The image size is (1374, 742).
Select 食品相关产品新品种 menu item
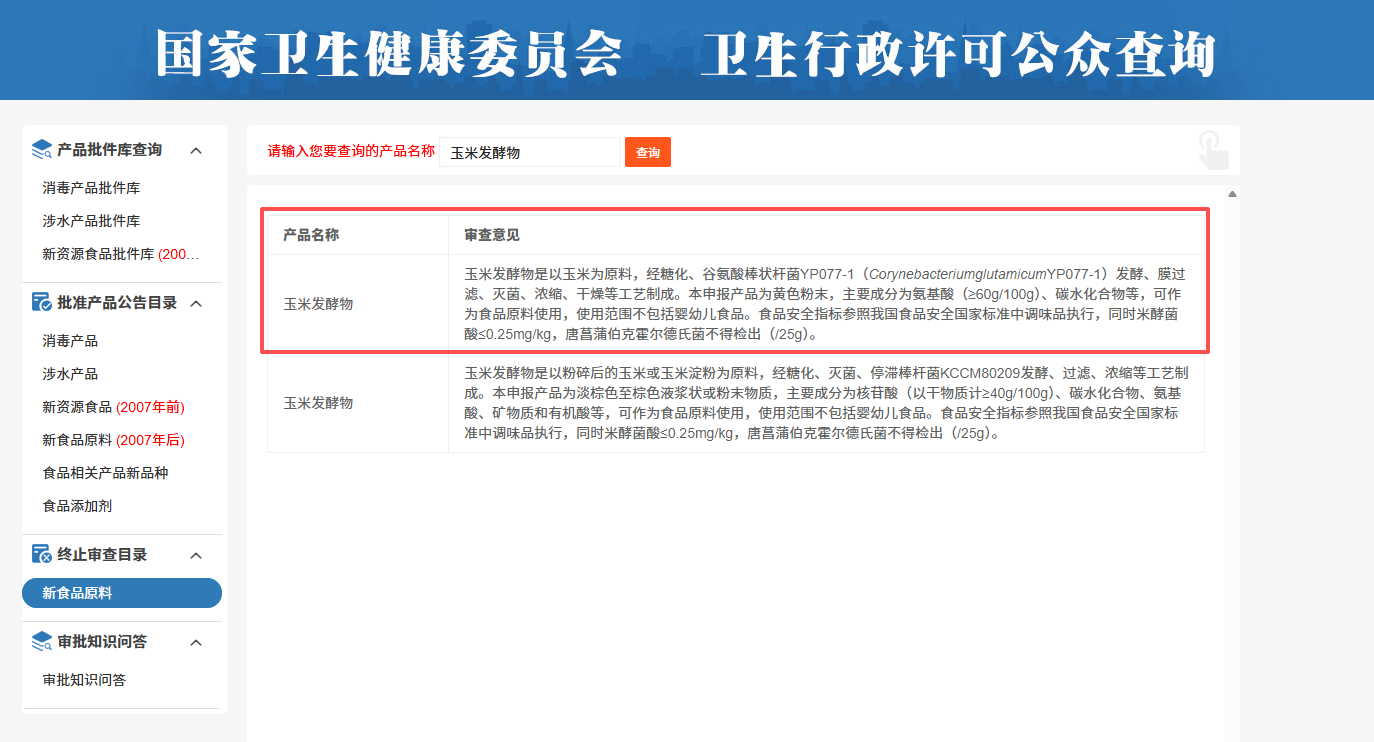pos(105,473)
